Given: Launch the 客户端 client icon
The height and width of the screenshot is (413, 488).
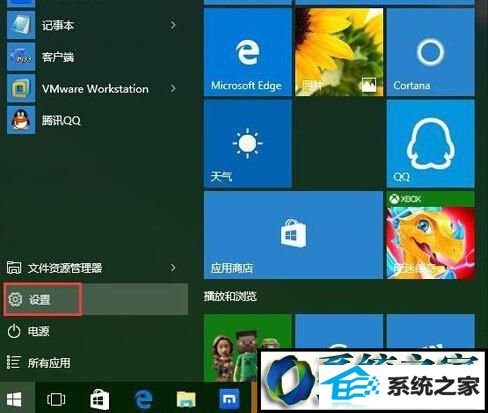Looking at the screenshot, I should [21, 57].
